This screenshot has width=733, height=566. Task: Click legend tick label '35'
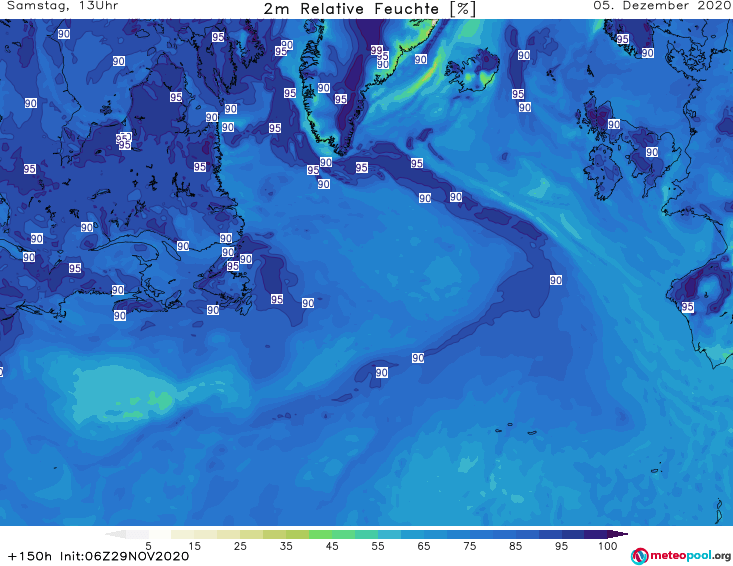pyautogui.click(x=286, y=546)
